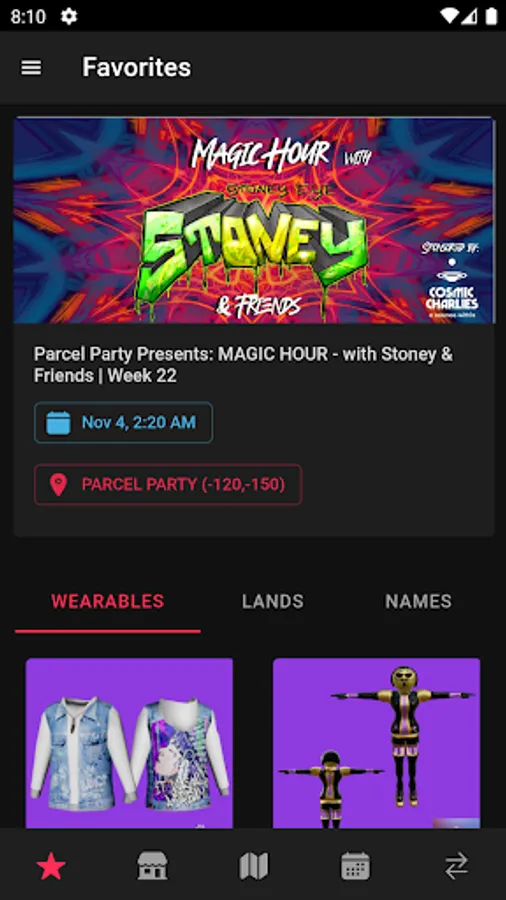The width and height of the screenshot is (506, 900).
Task: Select the WEARABLES tab
Action: coord(108,602)
